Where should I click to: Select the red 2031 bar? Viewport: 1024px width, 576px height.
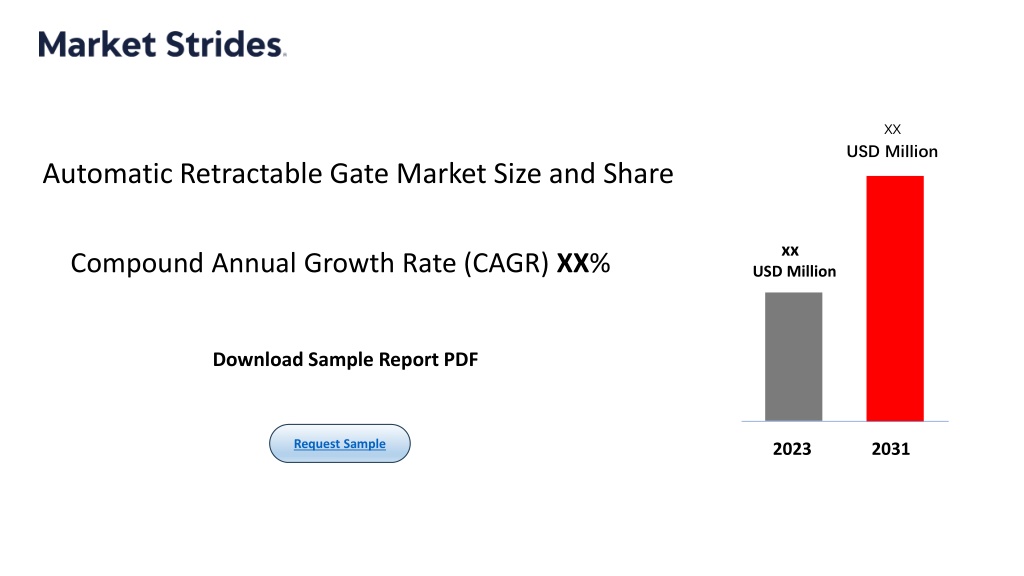pos(895,298)
